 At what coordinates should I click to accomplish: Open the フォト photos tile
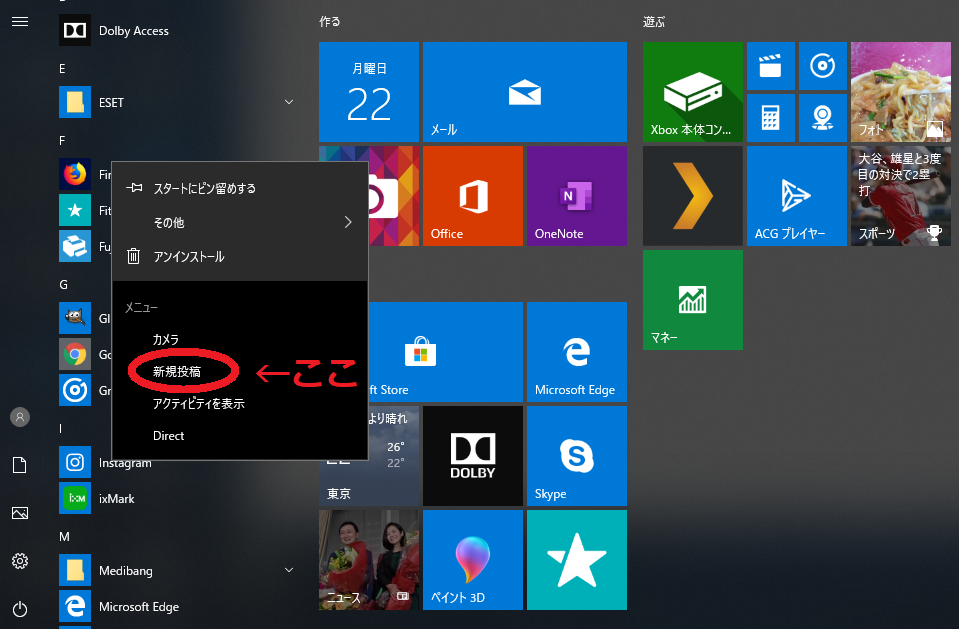[x=901, y=92]
